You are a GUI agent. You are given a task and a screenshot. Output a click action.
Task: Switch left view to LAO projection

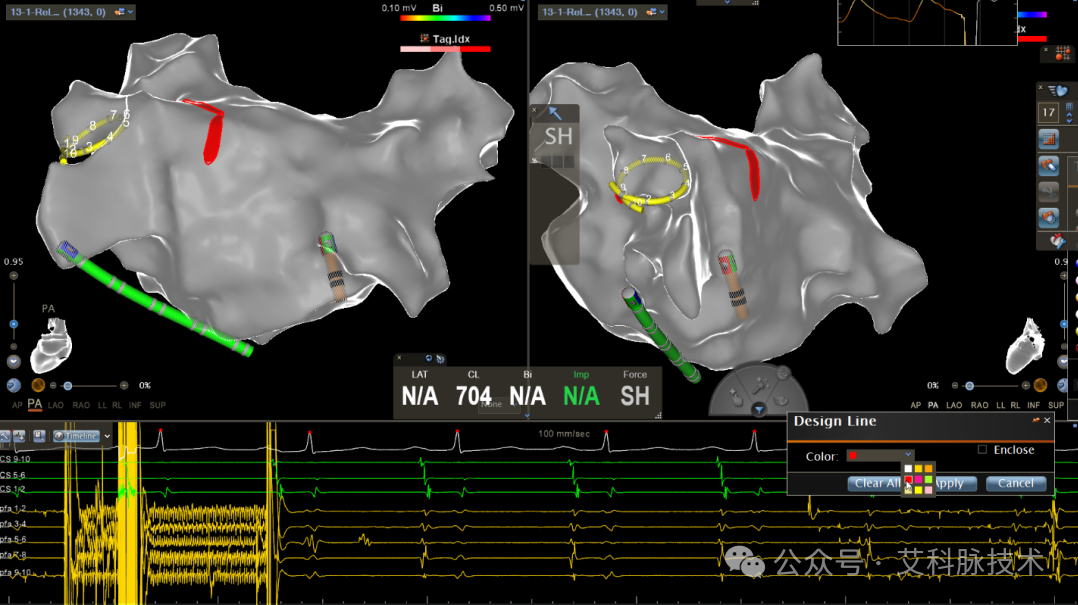click(x=56, y=405)
